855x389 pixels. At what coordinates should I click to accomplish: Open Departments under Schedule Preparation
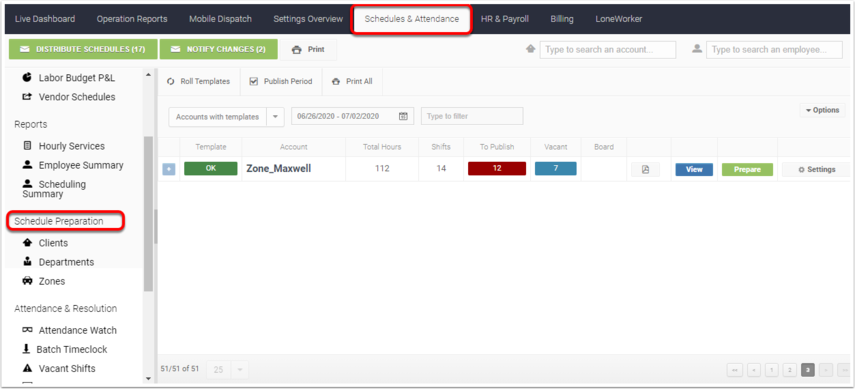[x=66, y=262]
